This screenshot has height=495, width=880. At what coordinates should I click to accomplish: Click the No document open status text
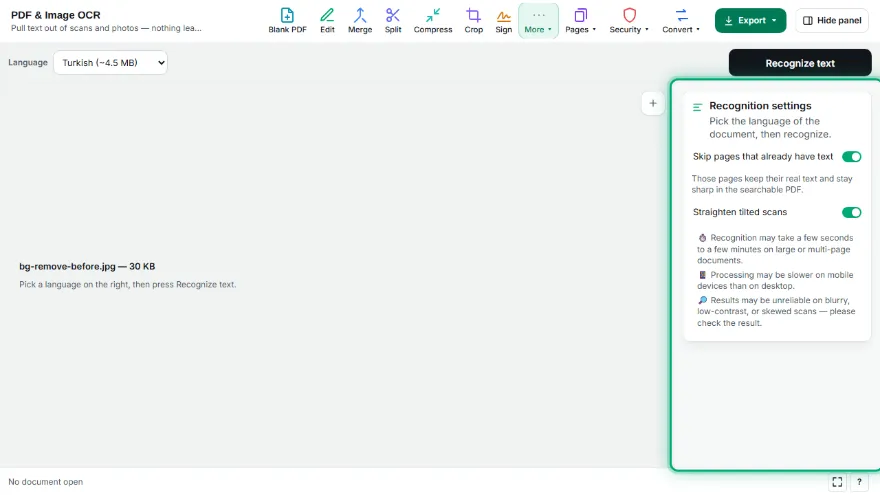pyautogui.click(x=45, y=482)
